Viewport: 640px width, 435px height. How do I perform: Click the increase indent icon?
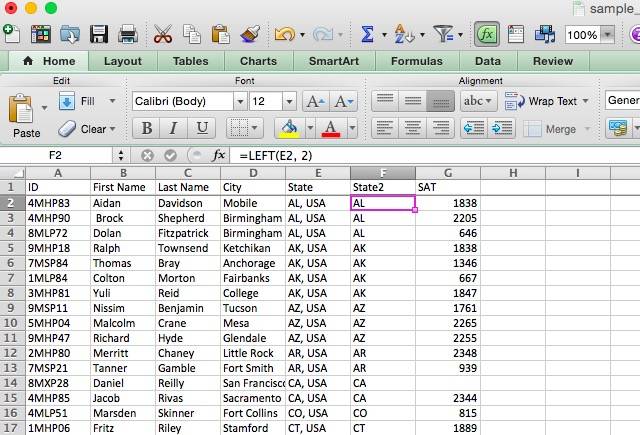[x=502, y=129]
